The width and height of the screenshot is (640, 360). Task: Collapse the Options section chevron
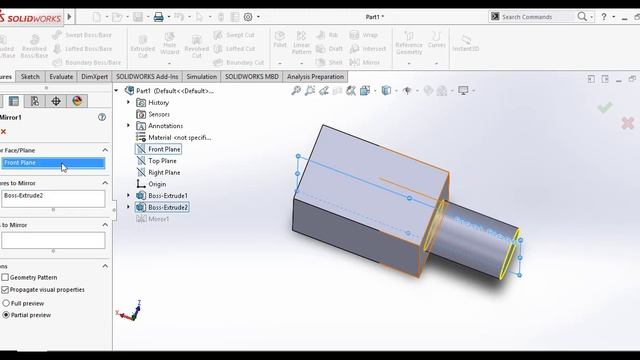click(105, 266)
